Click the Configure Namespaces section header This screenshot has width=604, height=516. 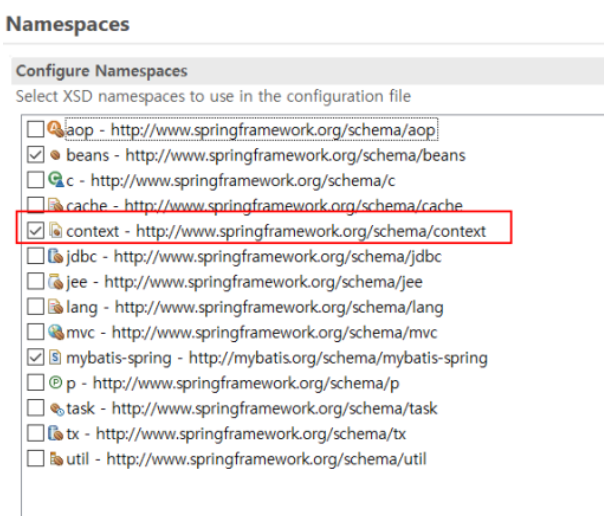(x=102, y=71)
